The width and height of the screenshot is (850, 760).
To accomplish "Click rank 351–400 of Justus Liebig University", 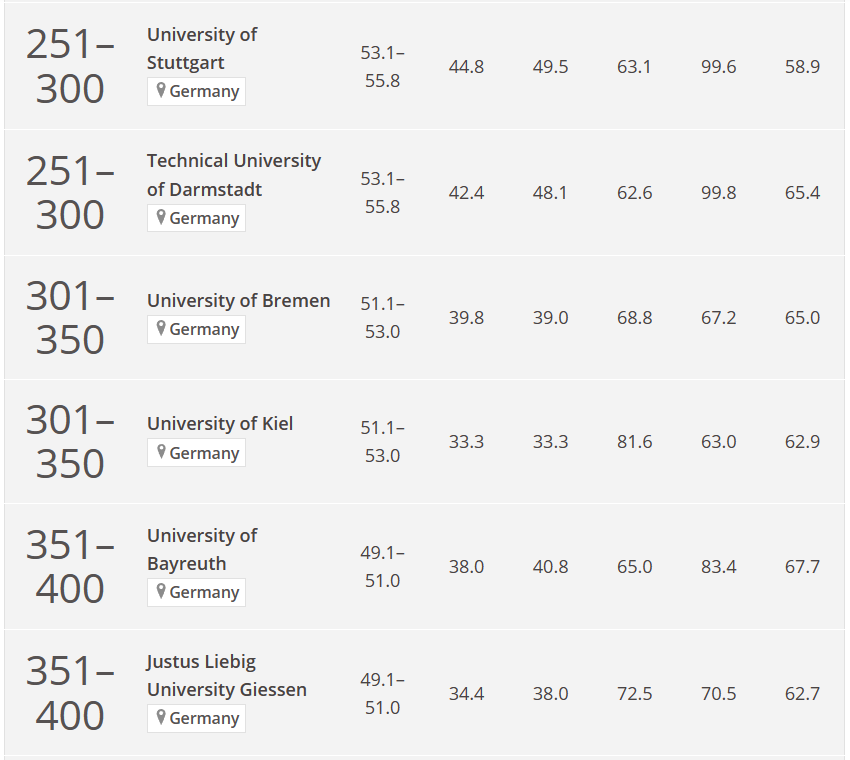I will [70, 693].
